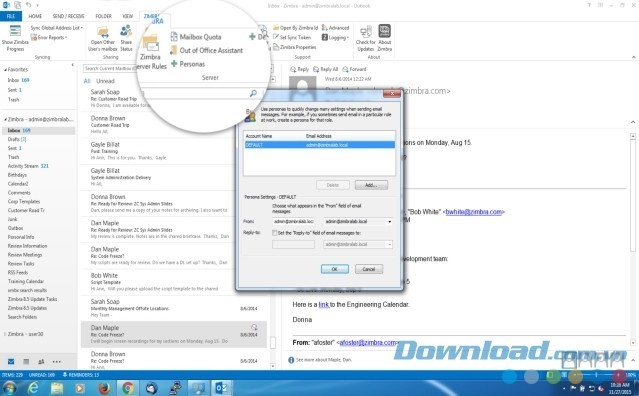Expand the Zimbra - user30 account
This screenshot has height=396, width=639.
(5, 334)
